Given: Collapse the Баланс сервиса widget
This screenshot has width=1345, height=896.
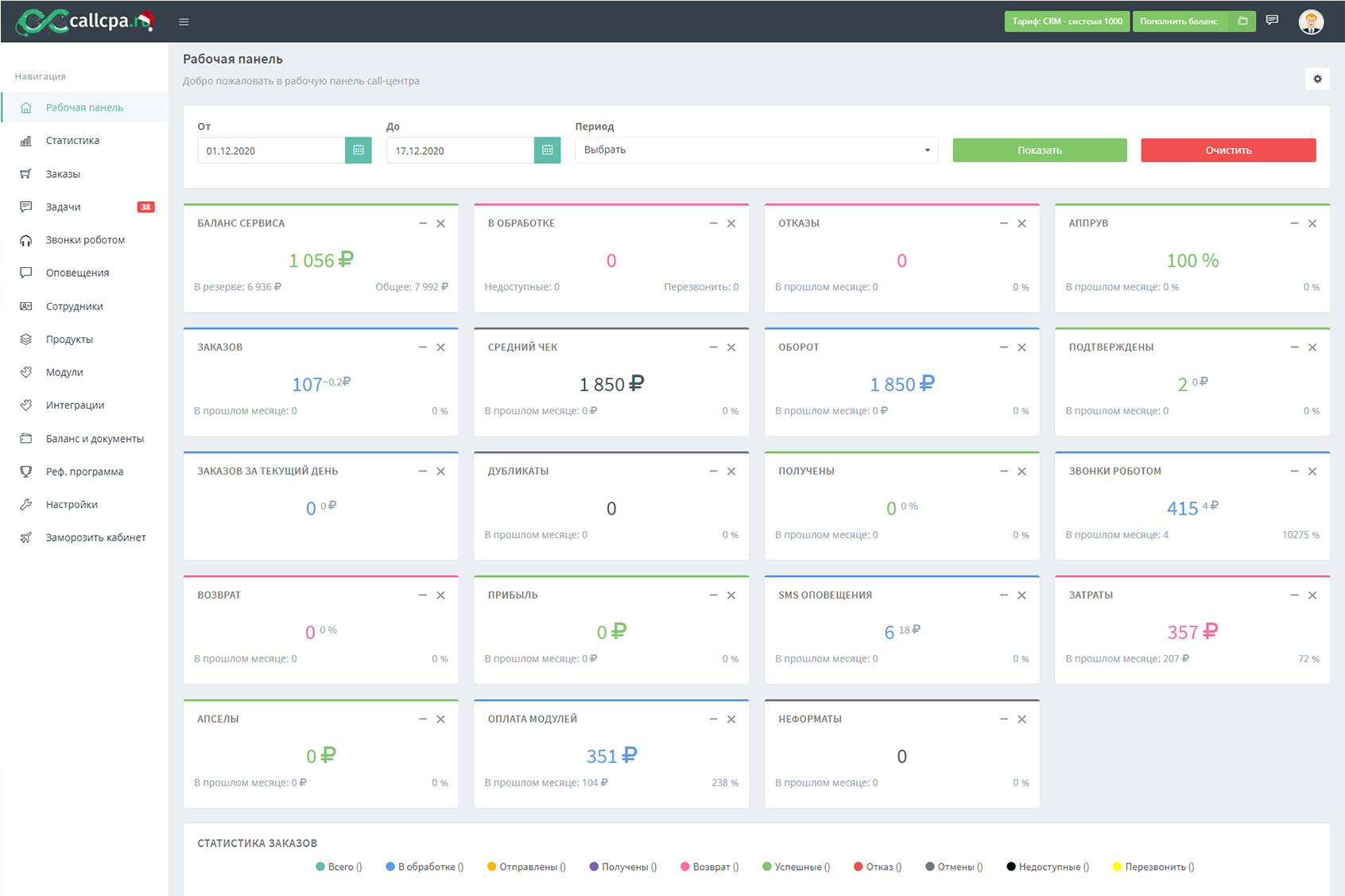Looking at the screenshot, I should (423, 223).
